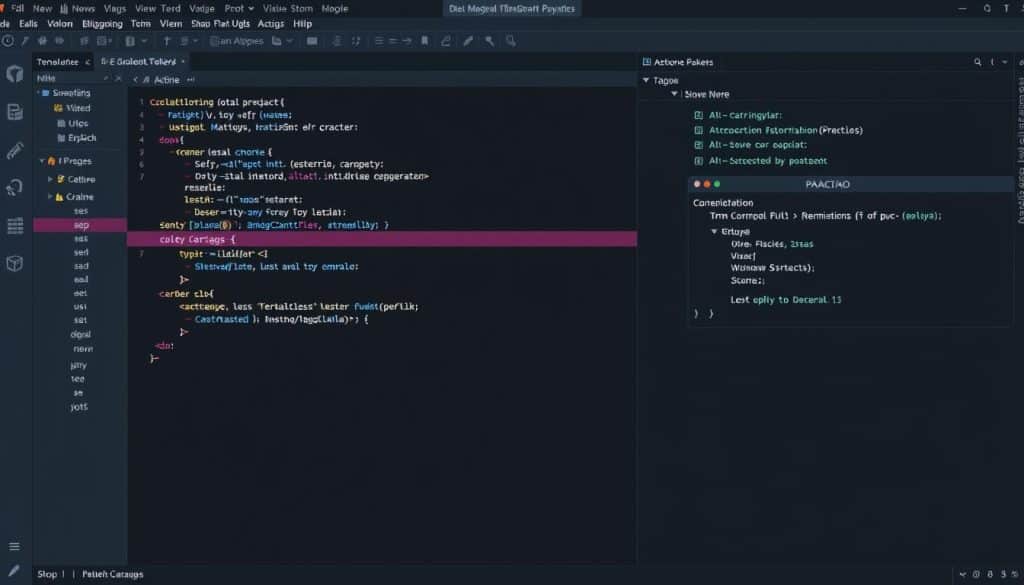The height and width of the screenshot is (585, 1024).
Task: Search in the Actione Pakers panel
Action: (x=978, y=62)
